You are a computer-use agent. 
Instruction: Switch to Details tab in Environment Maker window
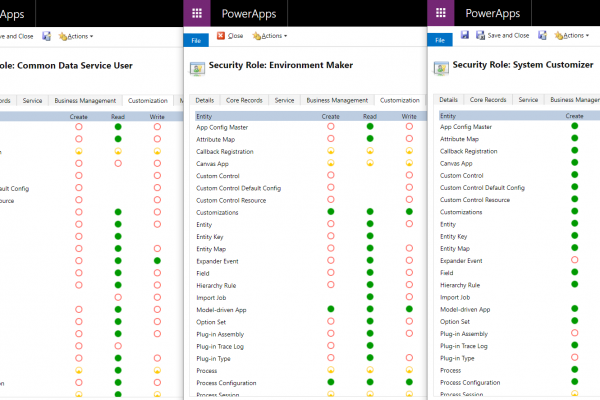205,100
